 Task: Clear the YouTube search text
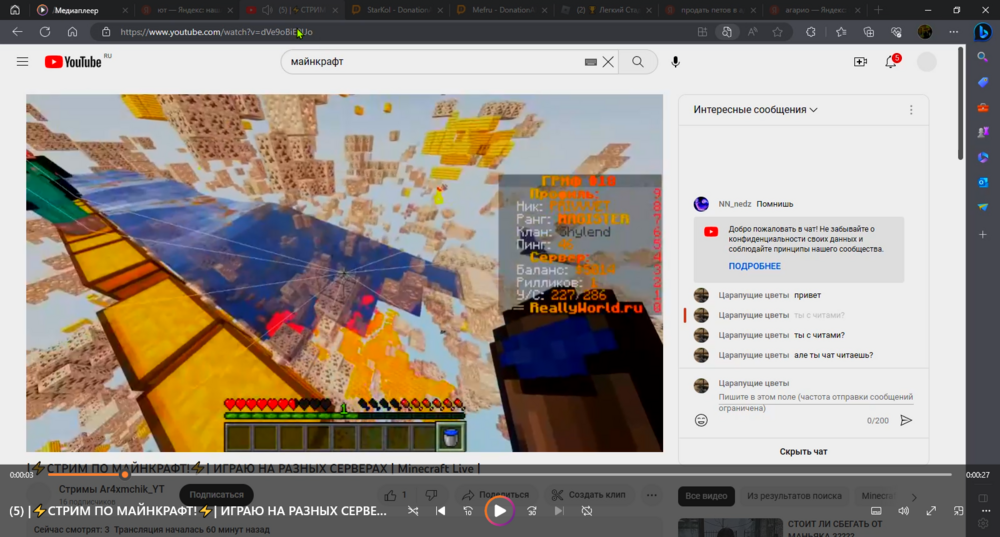point(608,62)
